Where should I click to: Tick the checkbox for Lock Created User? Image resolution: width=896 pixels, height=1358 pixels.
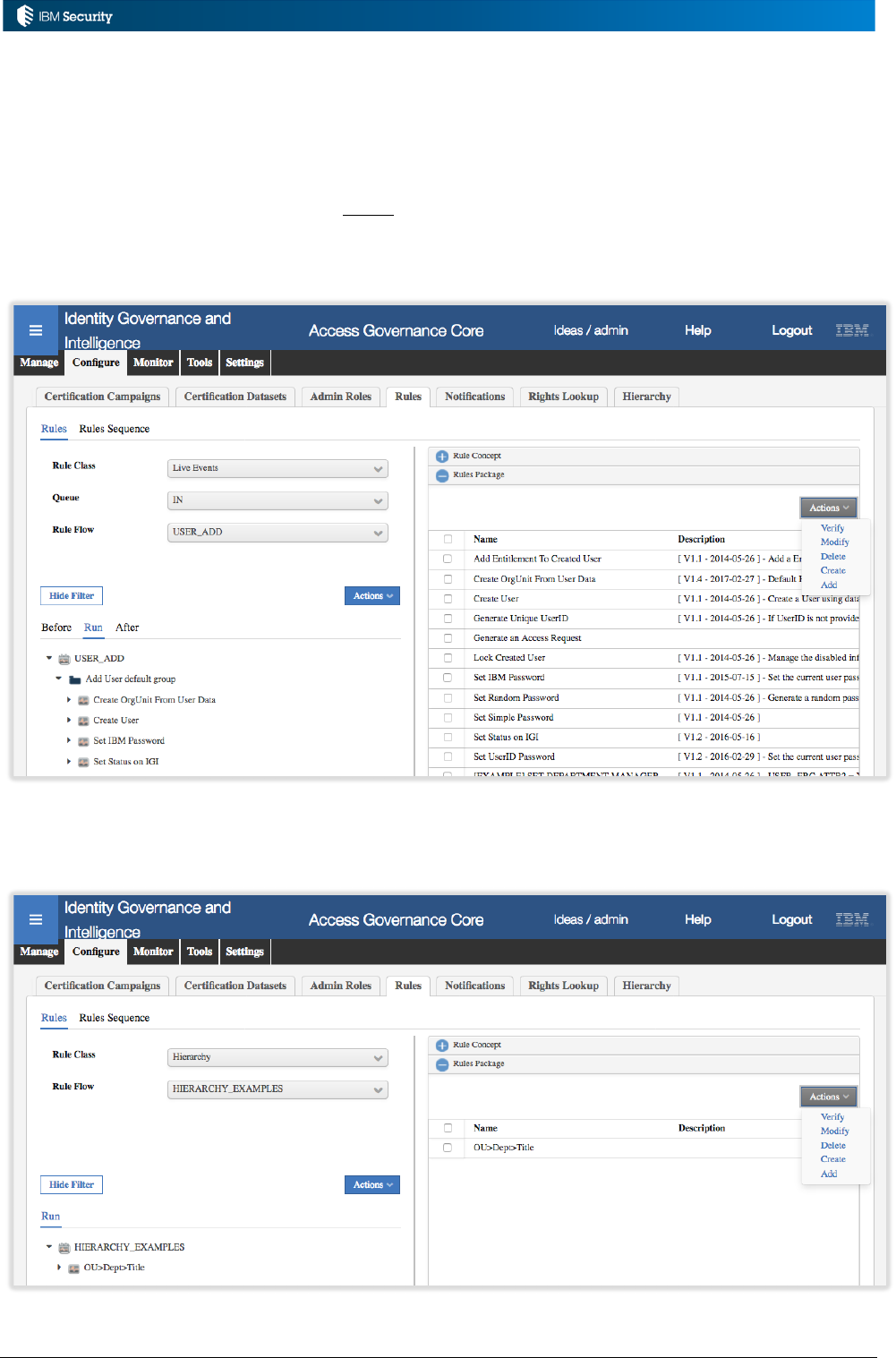click(x=448, y=658)
